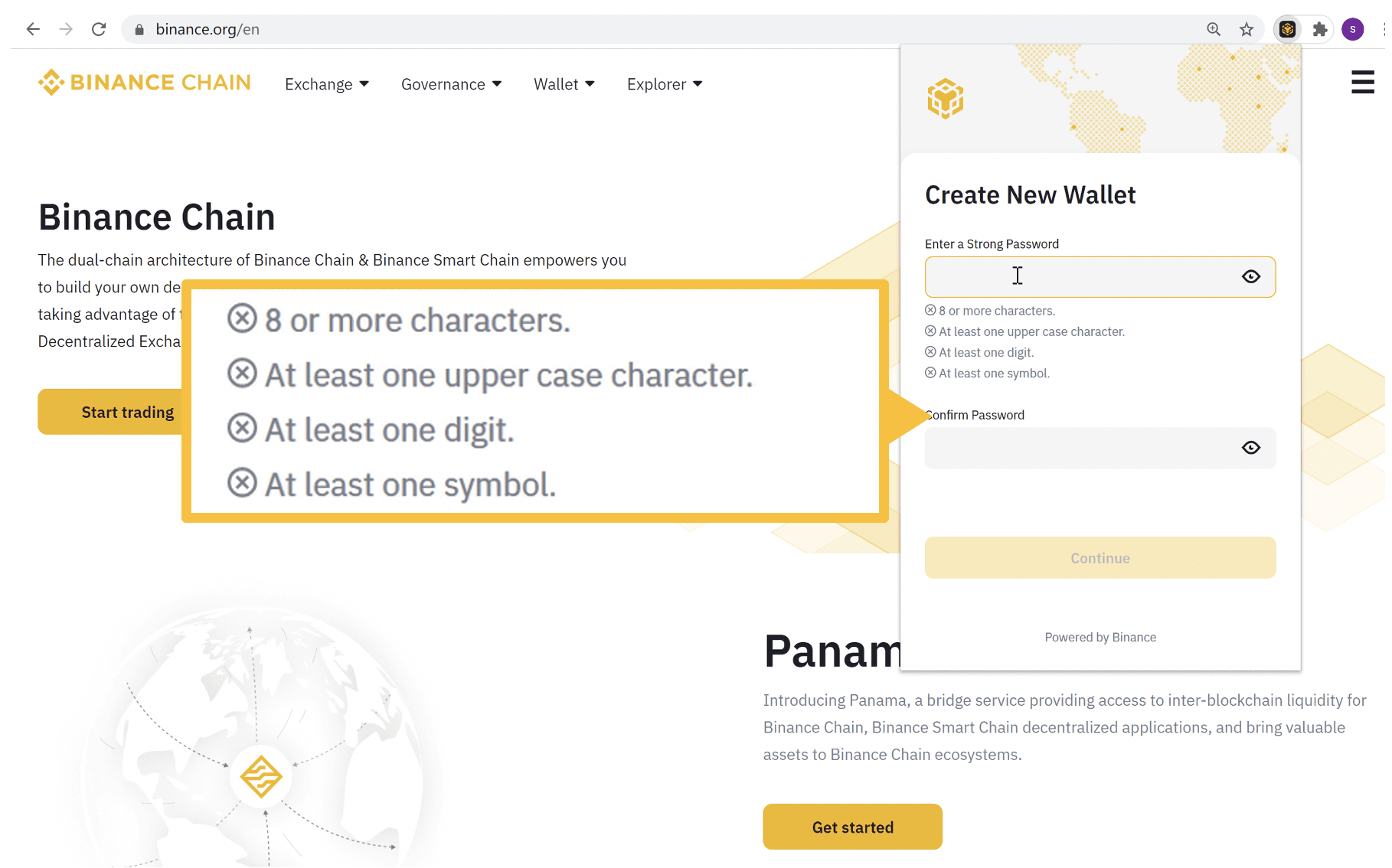The width and height of the screenshot is (1392, 868).
Task: Click the Binance Chain Wallet extension icon
Action: 1287,29
